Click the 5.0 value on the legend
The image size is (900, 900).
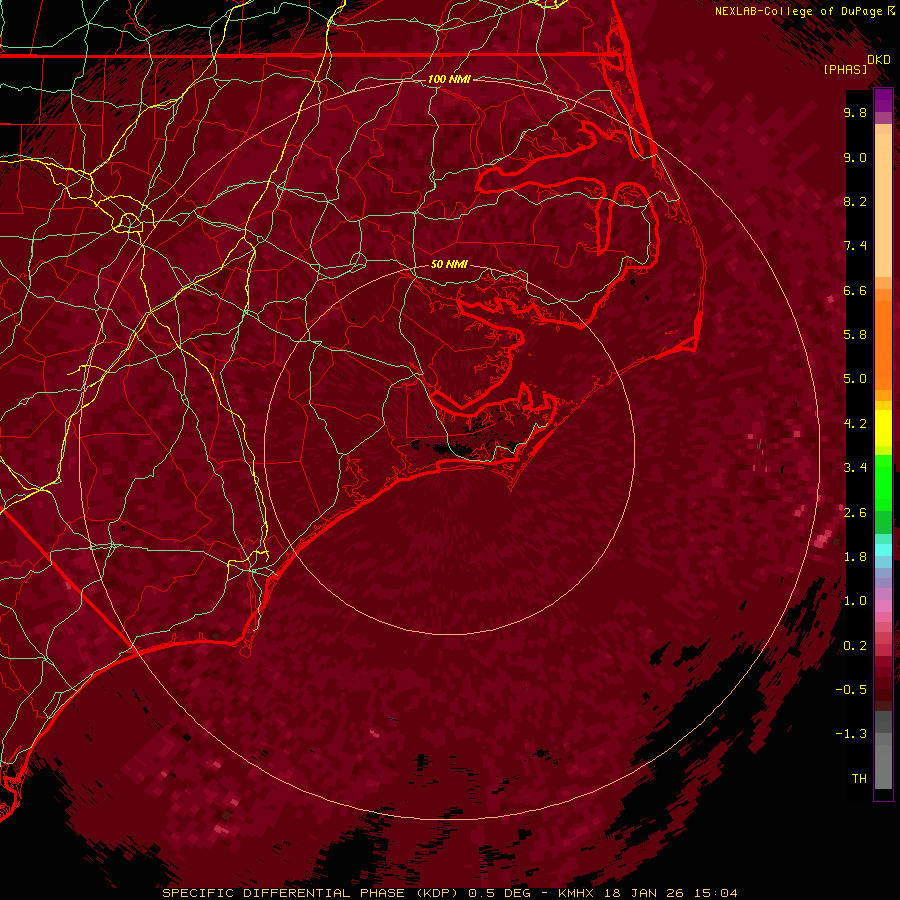(855, 379)
